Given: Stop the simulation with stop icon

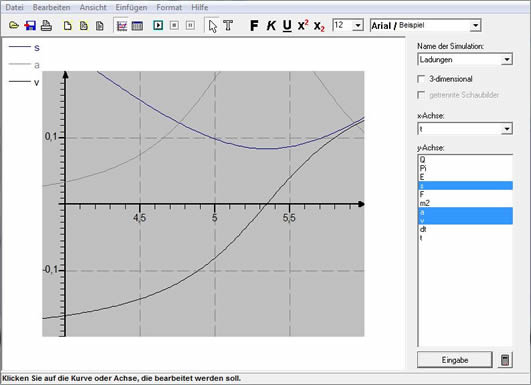Looking at the screenshot, I should [174, 25].
